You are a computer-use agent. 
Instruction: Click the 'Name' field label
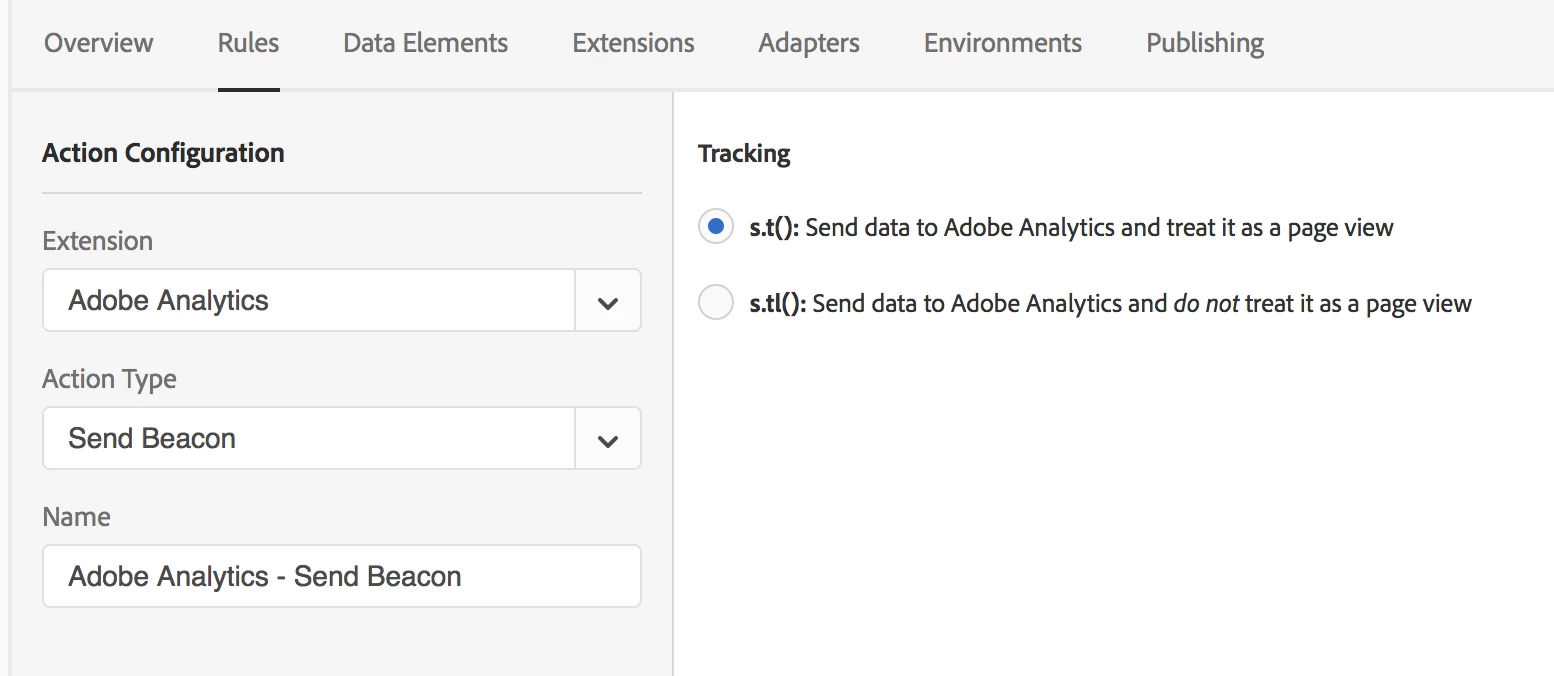76,517
